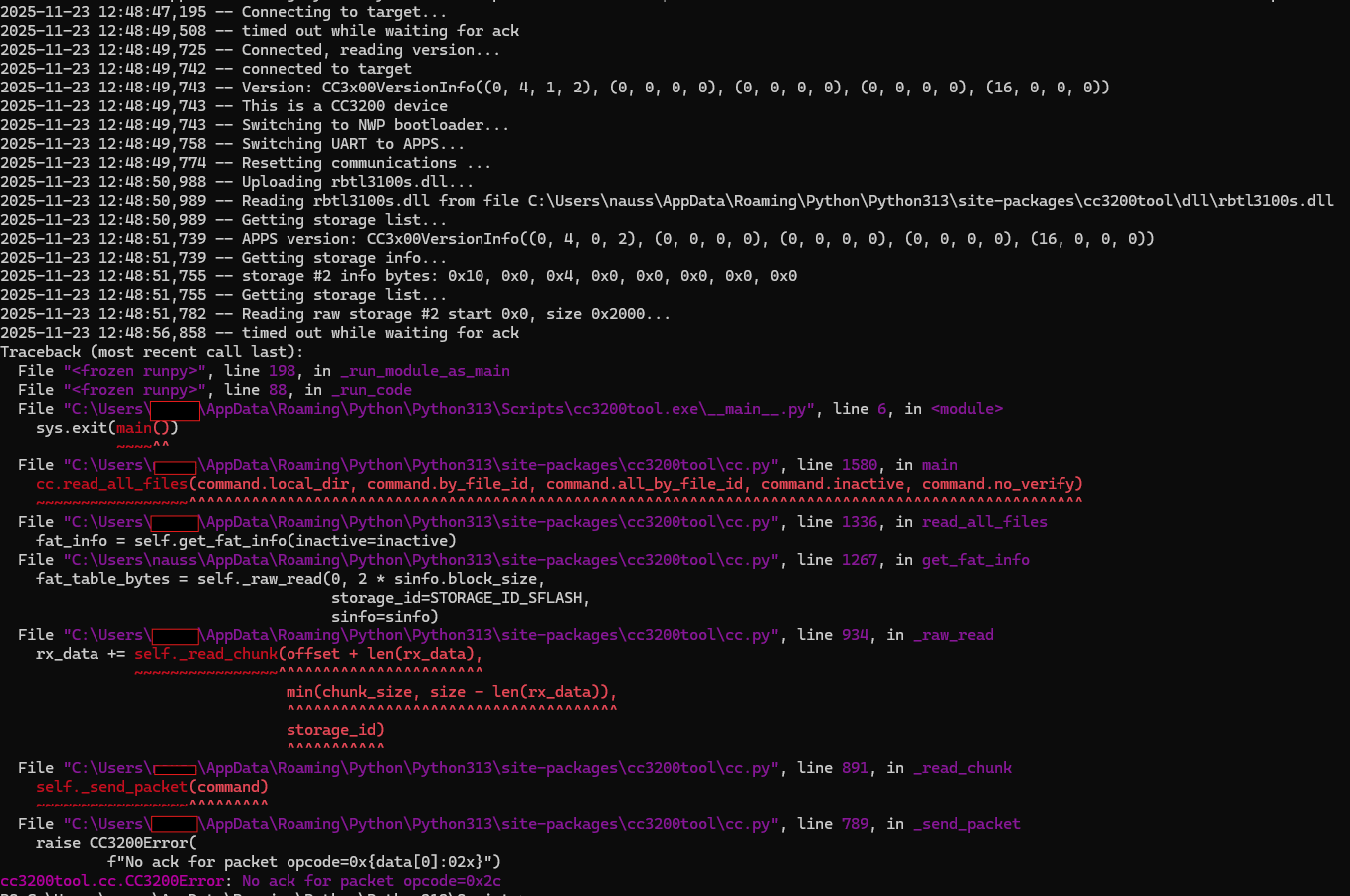The image size is (1350, 896).
Task: Click the "self._send_packet(command)" code line
Action: [x=152, y=787]
